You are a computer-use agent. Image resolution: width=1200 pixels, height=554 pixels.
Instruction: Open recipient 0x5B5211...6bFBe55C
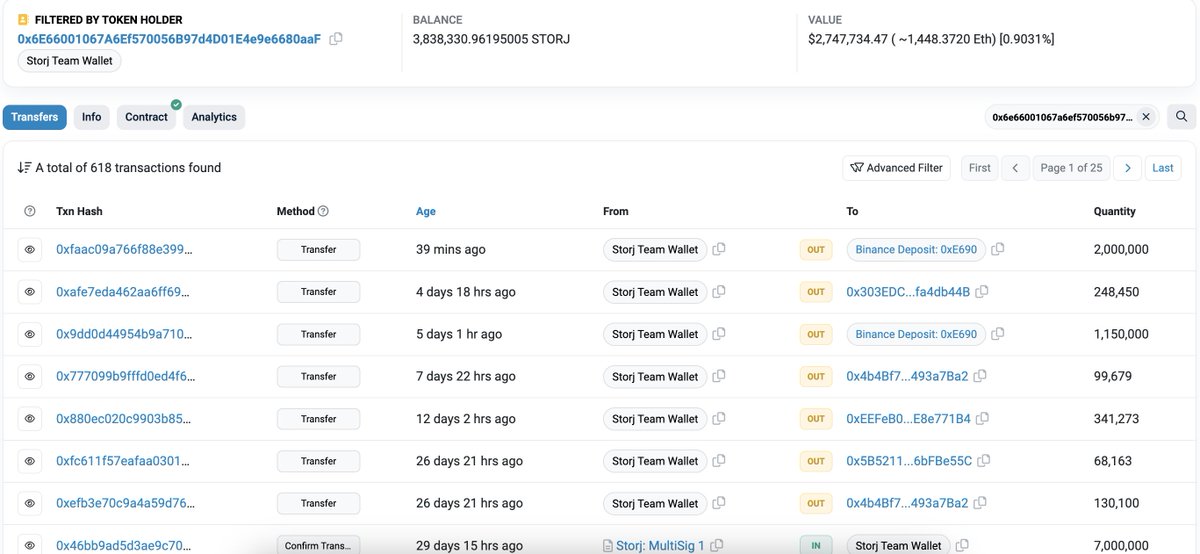click(x=909, y=461)
